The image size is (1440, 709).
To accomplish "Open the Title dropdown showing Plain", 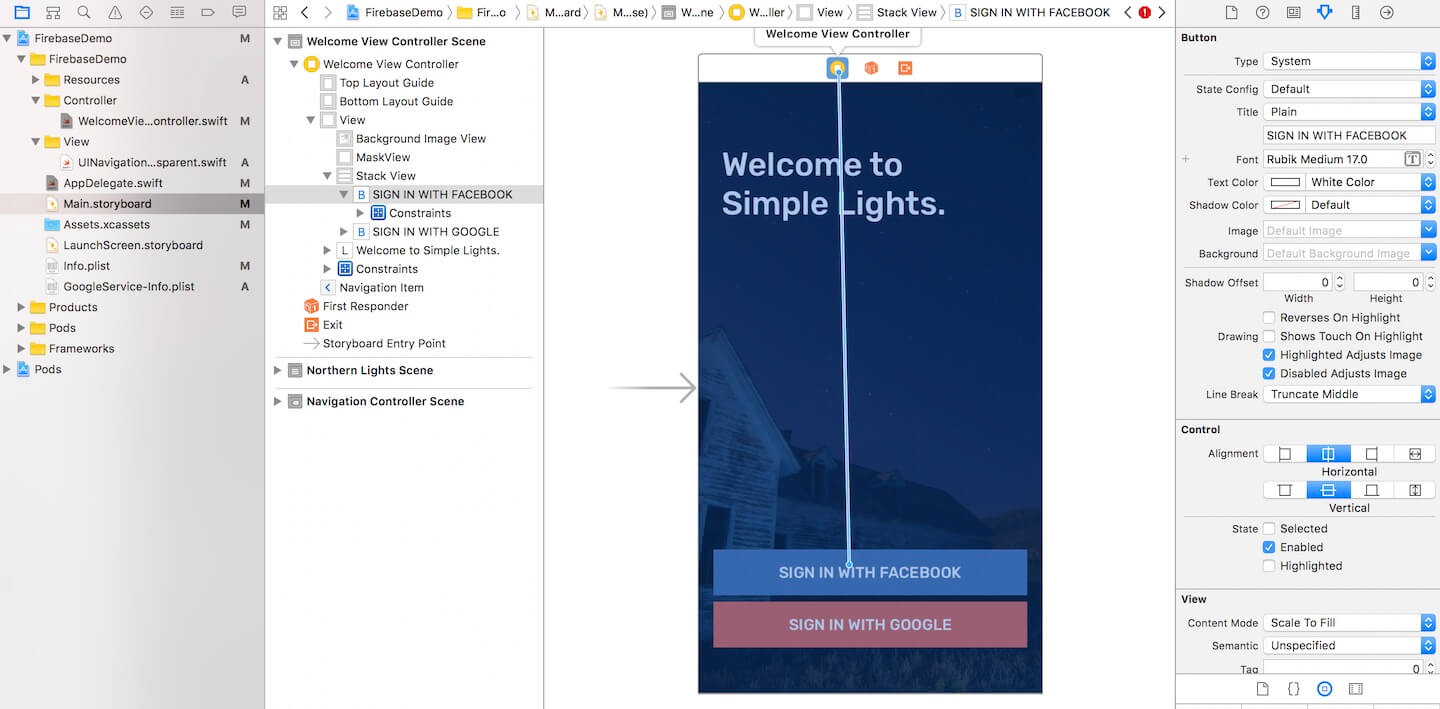I will [x=1349, y=112].
